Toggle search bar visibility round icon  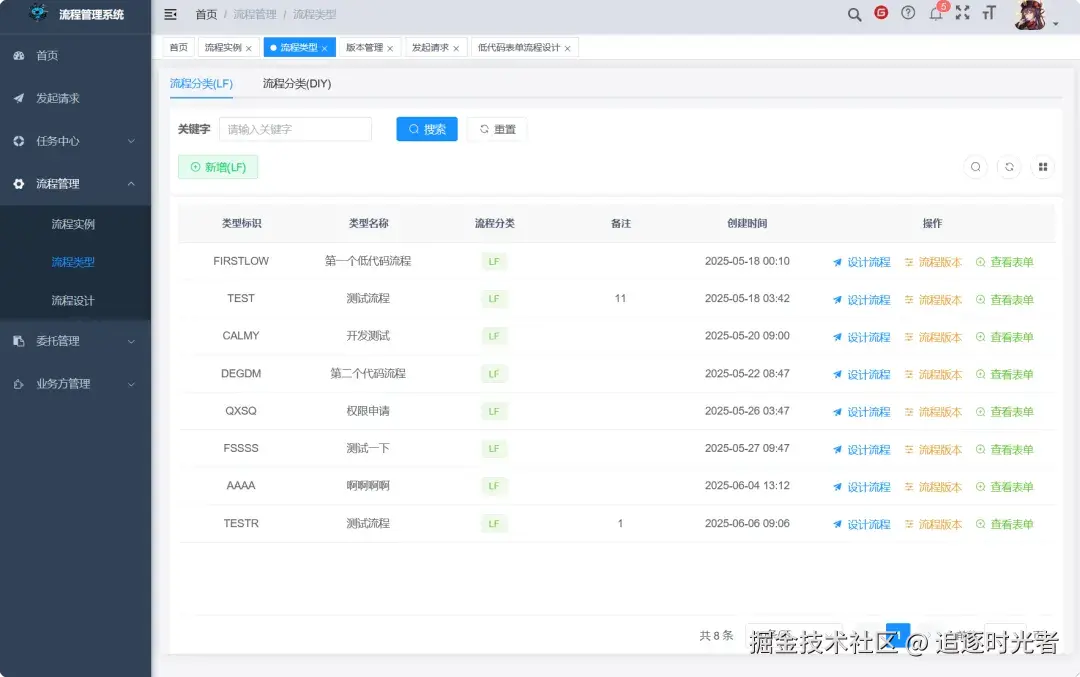coord(976,167)
